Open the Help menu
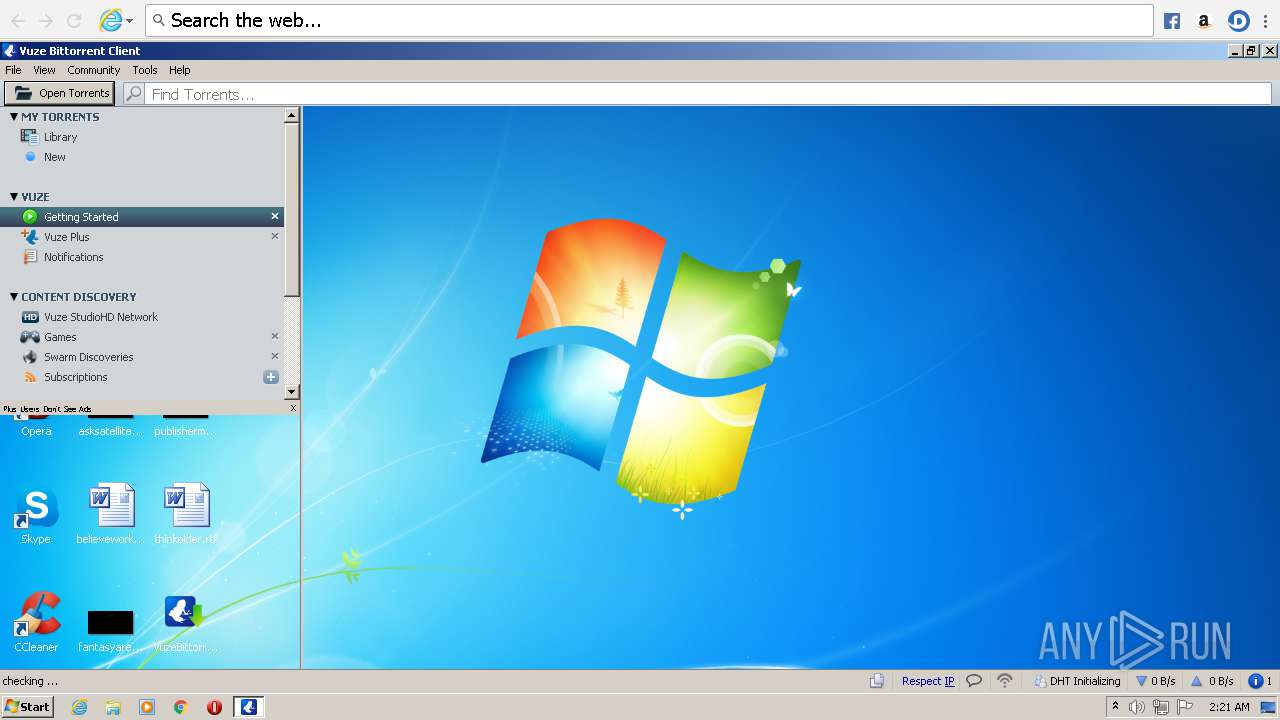 pyautogui.click(x=179, y=70)
